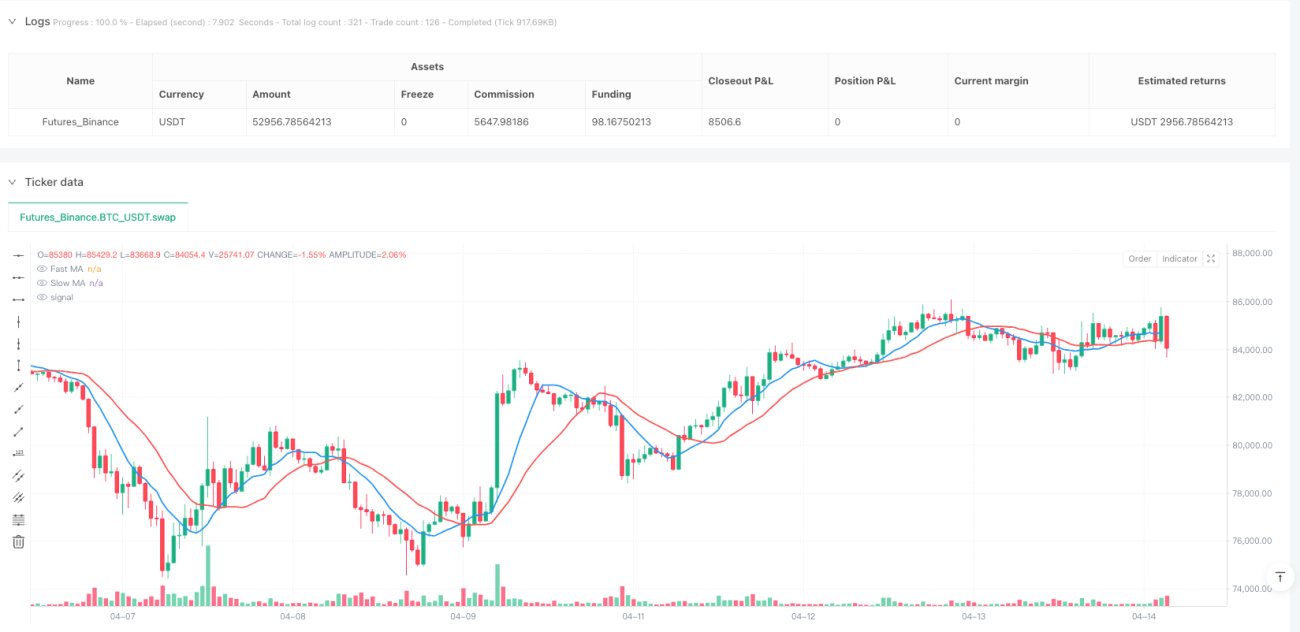The width and height of the screenshot is (1300, 632).
Task: Jump to top with floating arrow button
Action: [1279, 577]
